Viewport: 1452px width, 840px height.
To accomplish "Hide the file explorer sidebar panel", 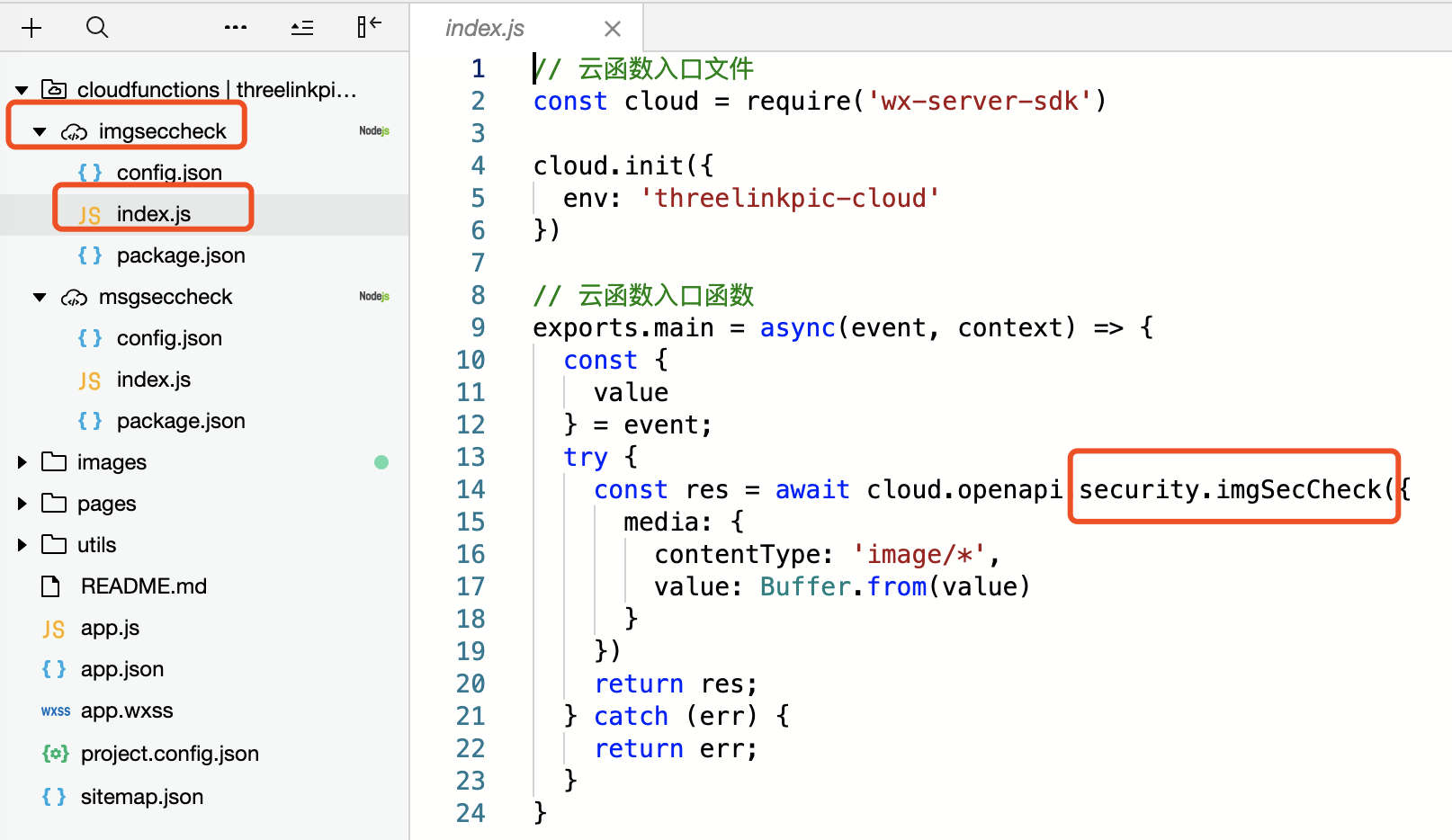I will [x=369, y=26].
